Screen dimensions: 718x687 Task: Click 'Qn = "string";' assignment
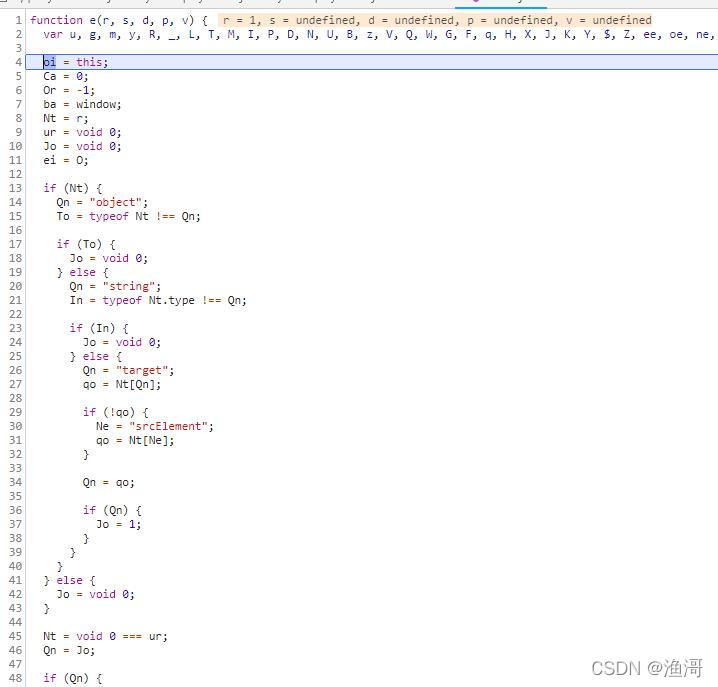coord(115,286)
